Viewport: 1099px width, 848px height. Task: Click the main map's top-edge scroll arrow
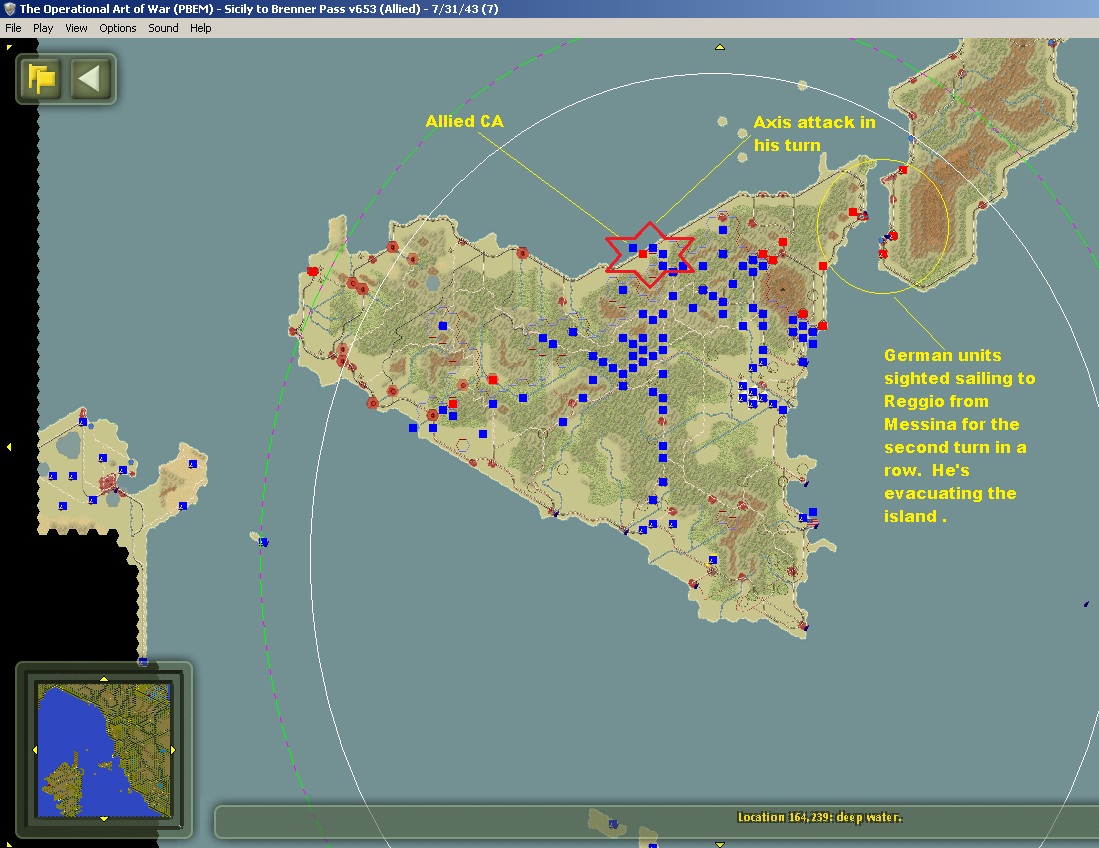[719, 47]
